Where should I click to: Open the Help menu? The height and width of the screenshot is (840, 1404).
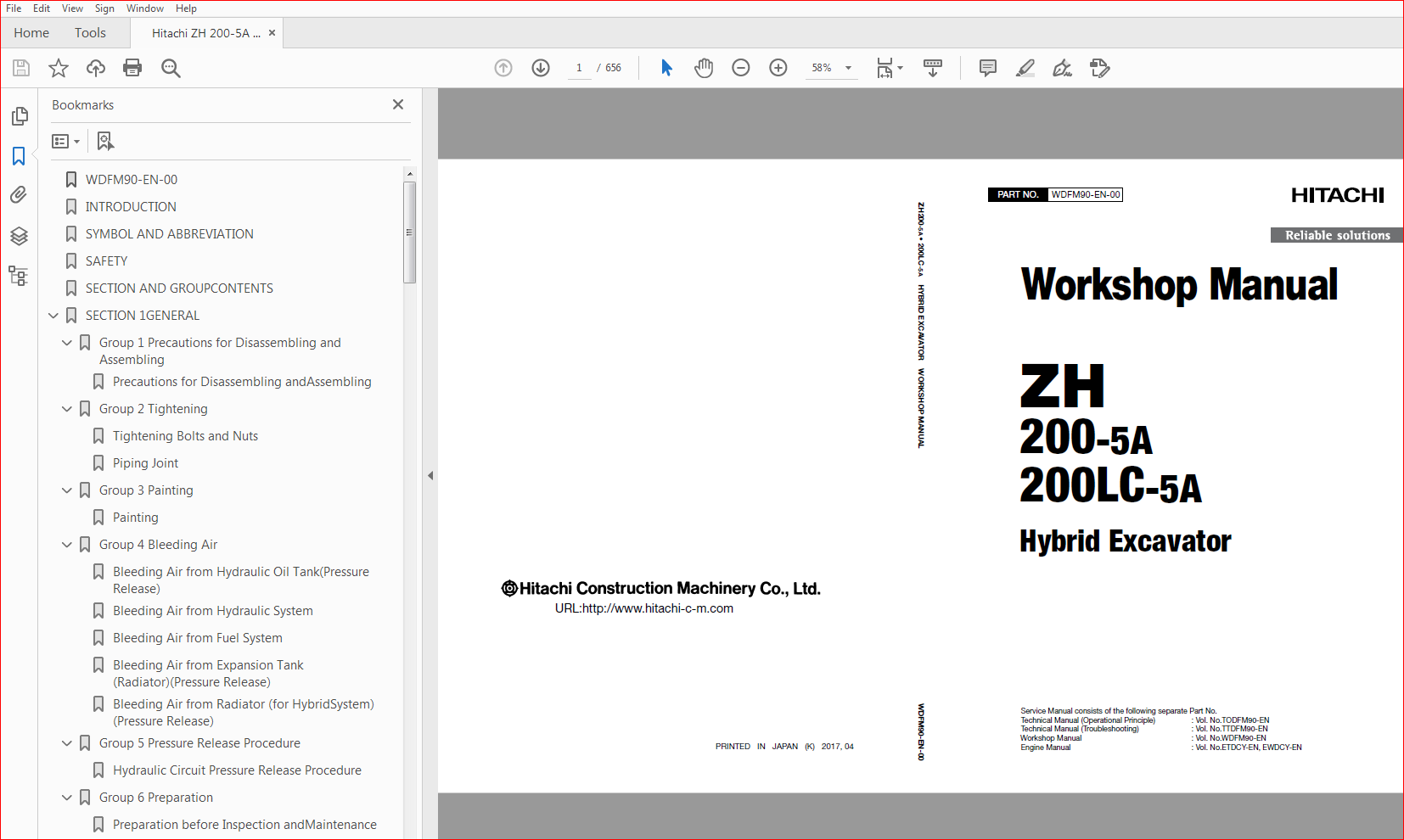pyautogui.click(x=186, y=8)
